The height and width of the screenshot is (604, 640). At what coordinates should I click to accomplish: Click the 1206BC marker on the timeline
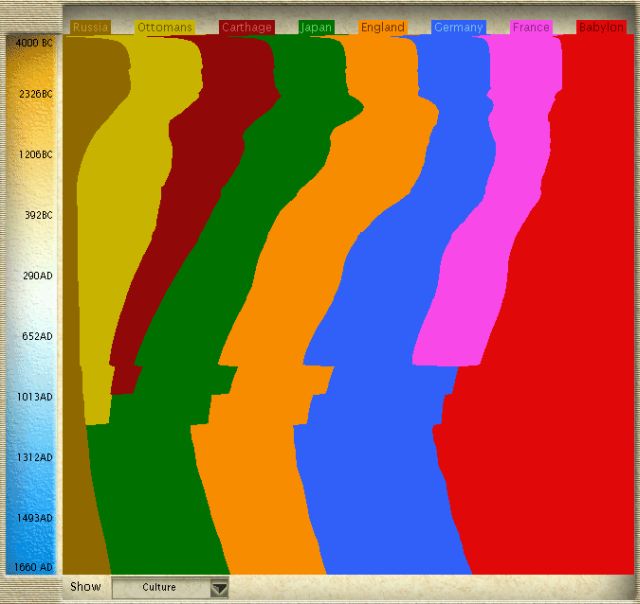34,155
